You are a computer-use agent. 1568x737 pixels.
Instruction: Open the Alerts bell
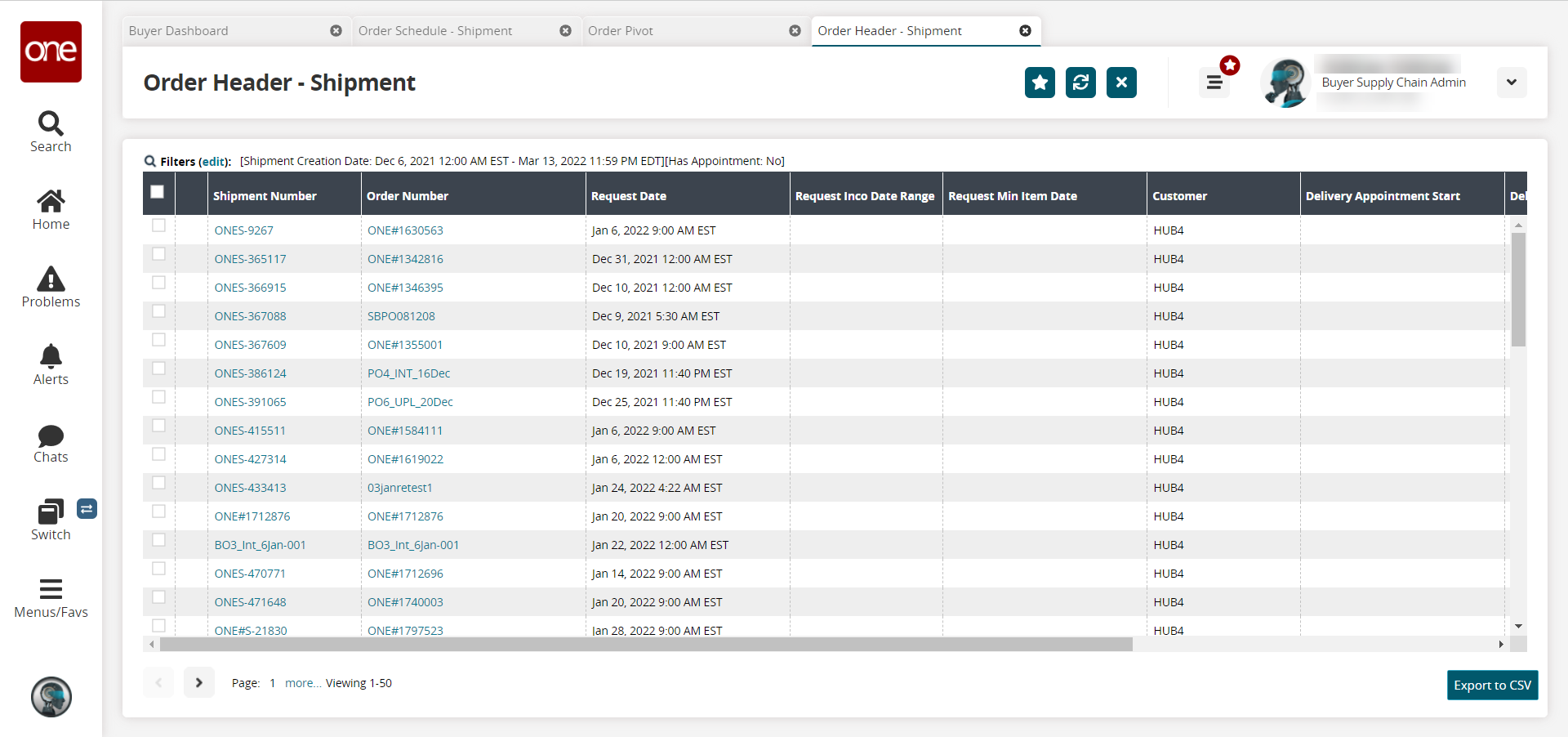[51, 365]
